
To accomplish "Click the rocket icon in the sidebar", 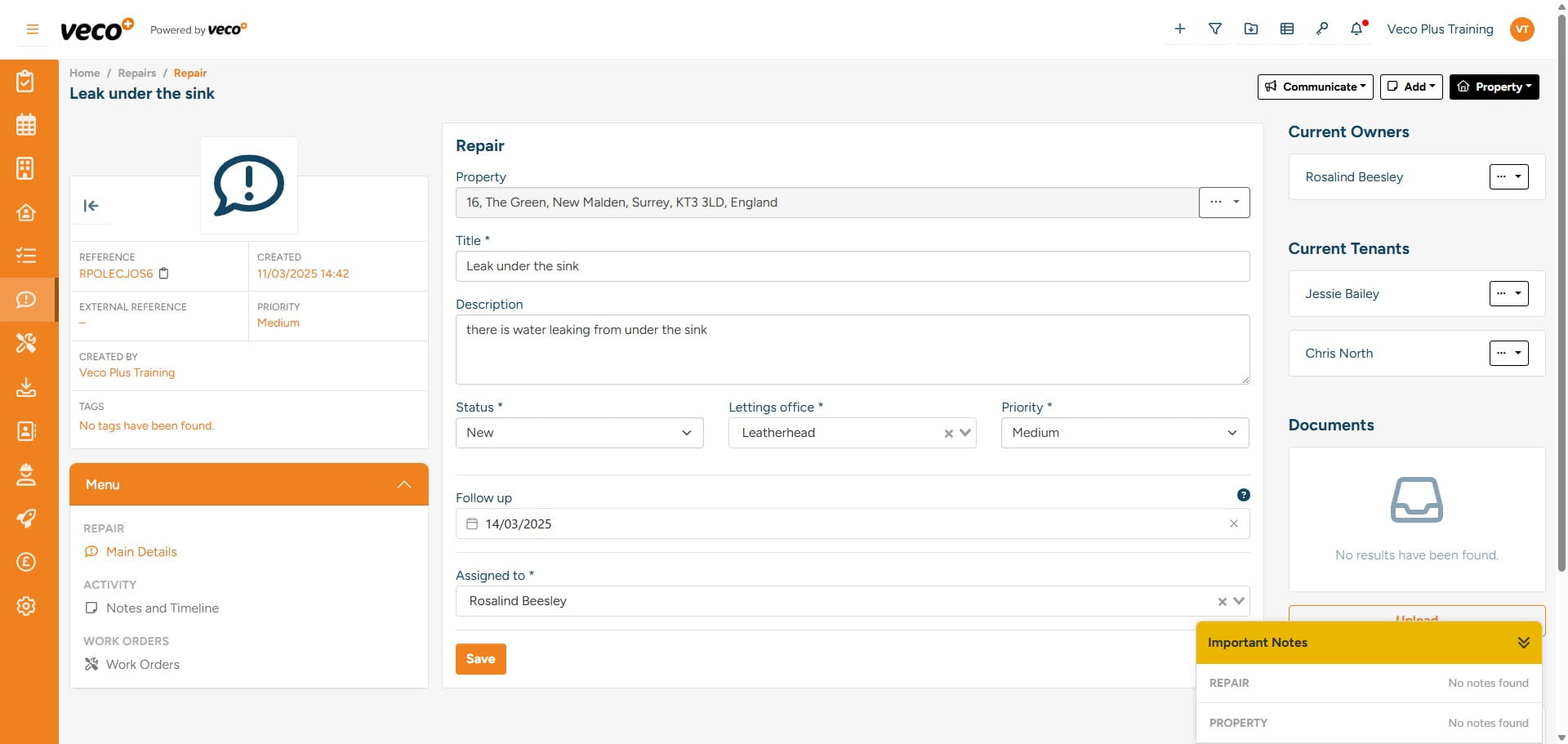I will pyautogui.click(x=25, y=519).
